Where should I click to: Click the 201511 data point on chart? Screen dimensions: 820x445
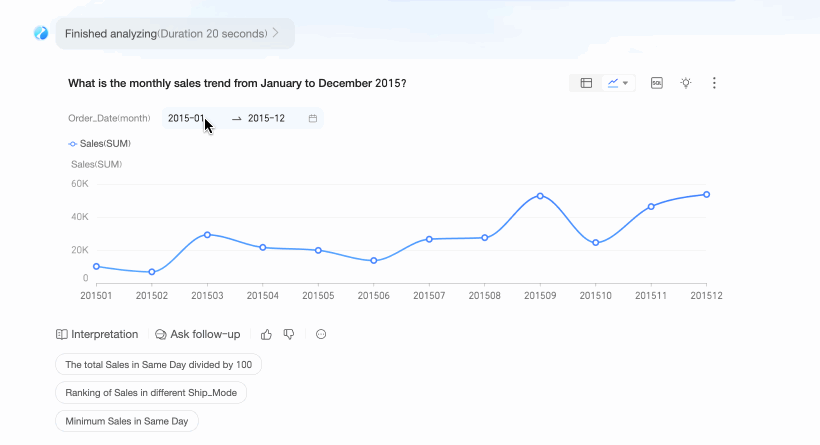(651, 207)
